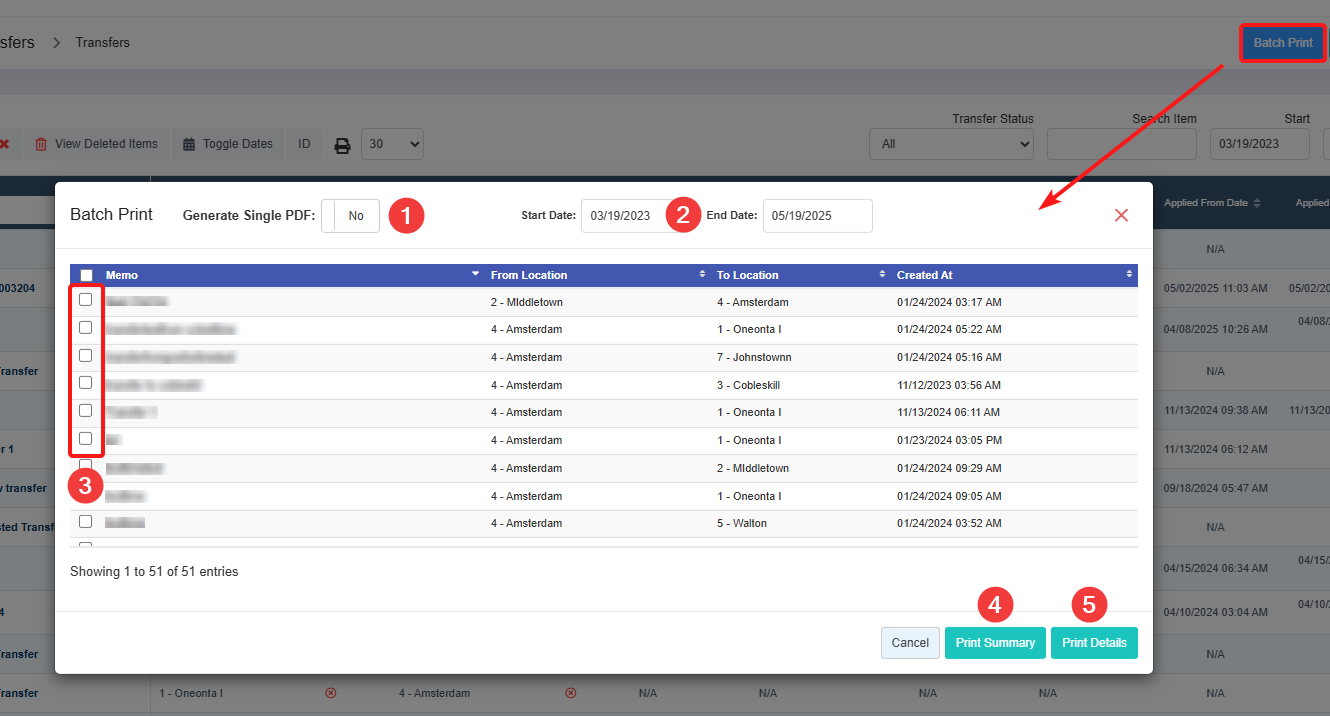Click the From Location sort arrows
The image size is (1330, 716).
tap(703, 275)
